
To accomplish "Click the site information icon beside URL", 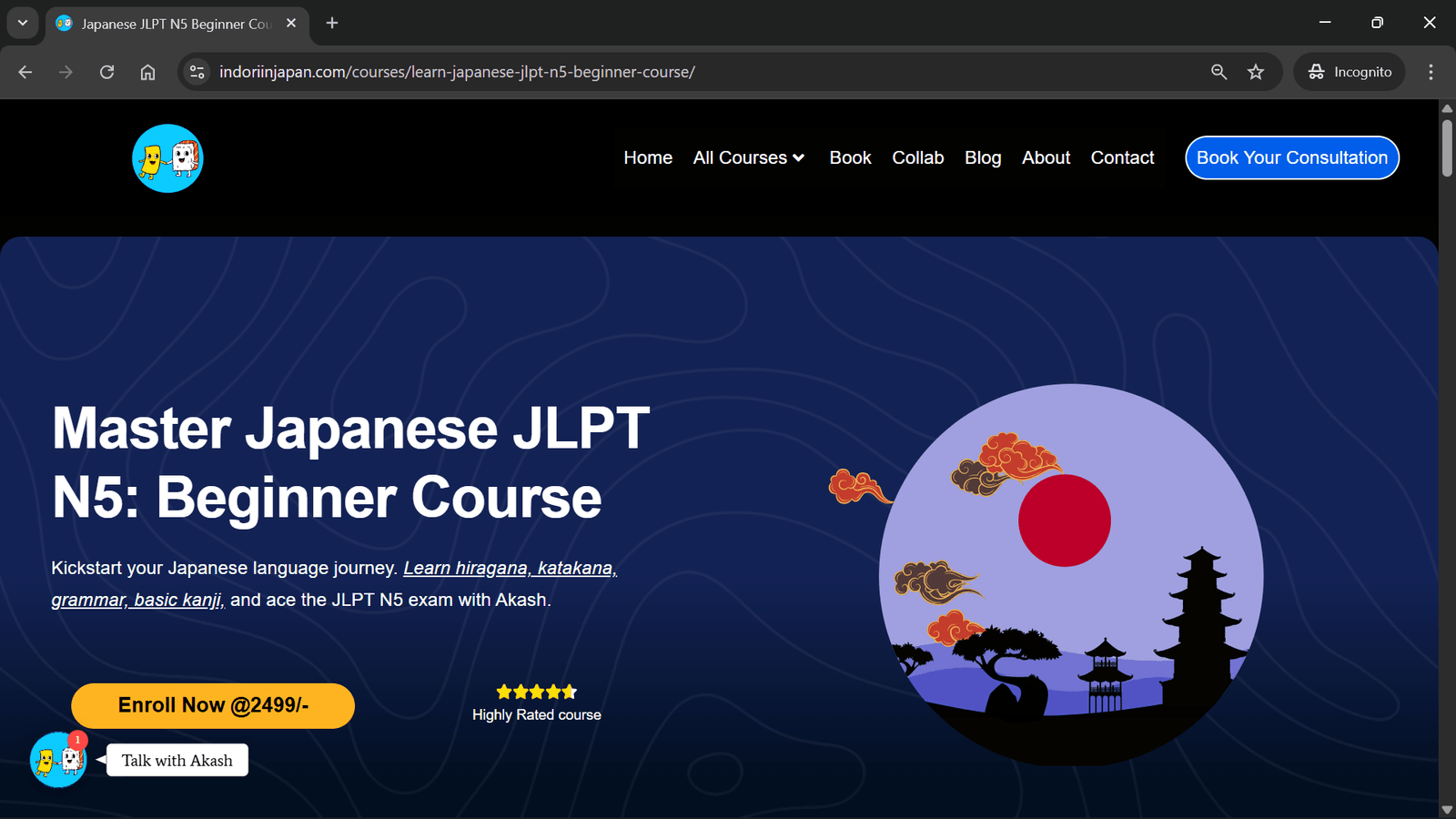I will [x=197, y=72].
